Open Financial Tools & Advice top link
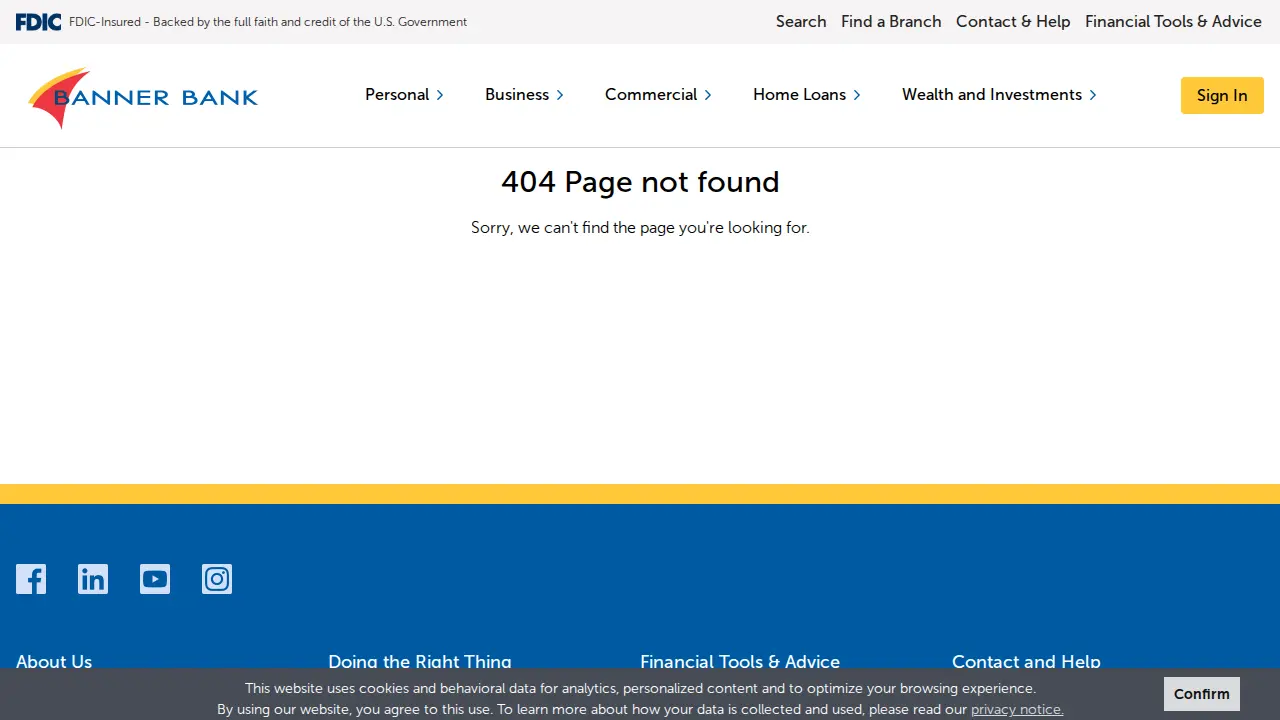The image size is (1280, 720). pos(1173,21)
